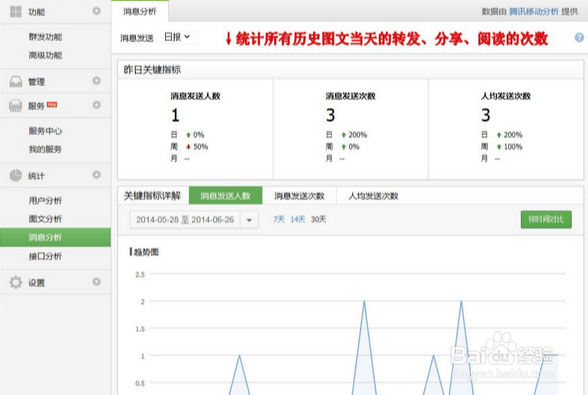Image resolution: width=588 pixels, height=395 pixels.
Task: Collapse the 服务 section toggle
Action: click(x=96, y=105)
